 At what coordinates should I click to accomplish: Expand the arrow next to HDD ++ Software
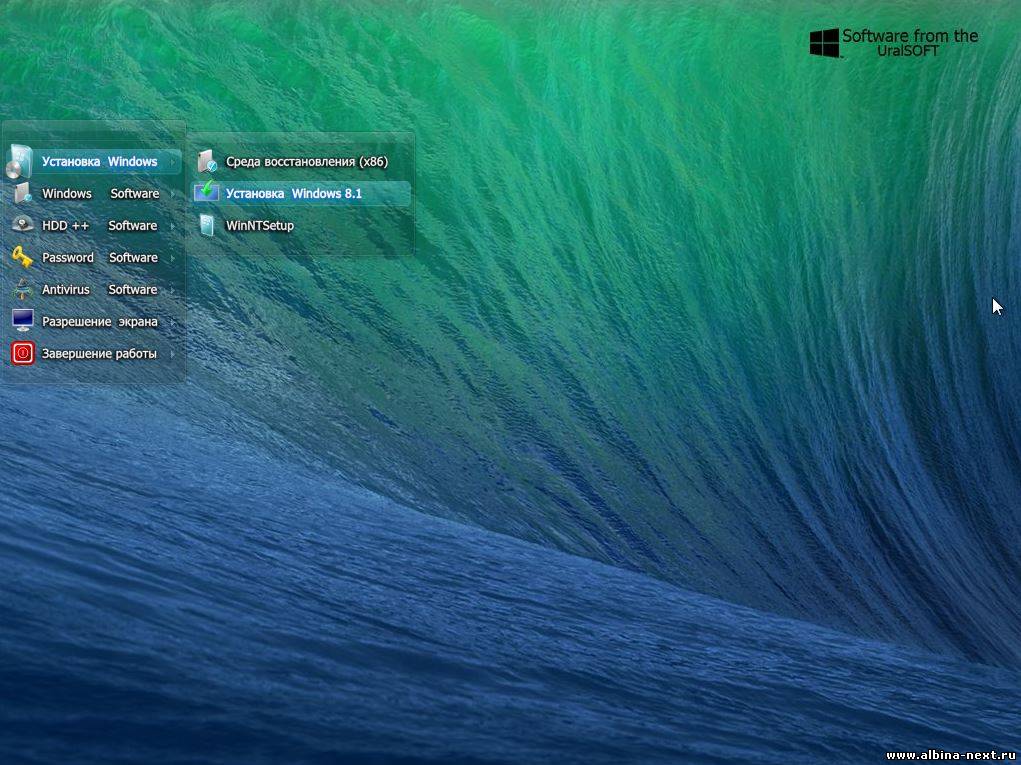(x=173, y=226)
